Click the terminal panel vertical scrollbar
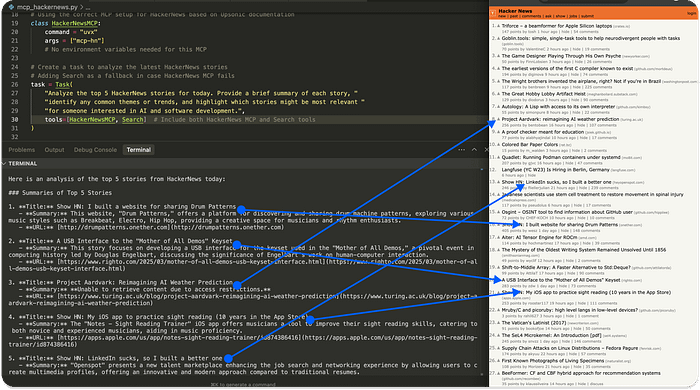Screen dimensions: 700x390 point(482,271)
